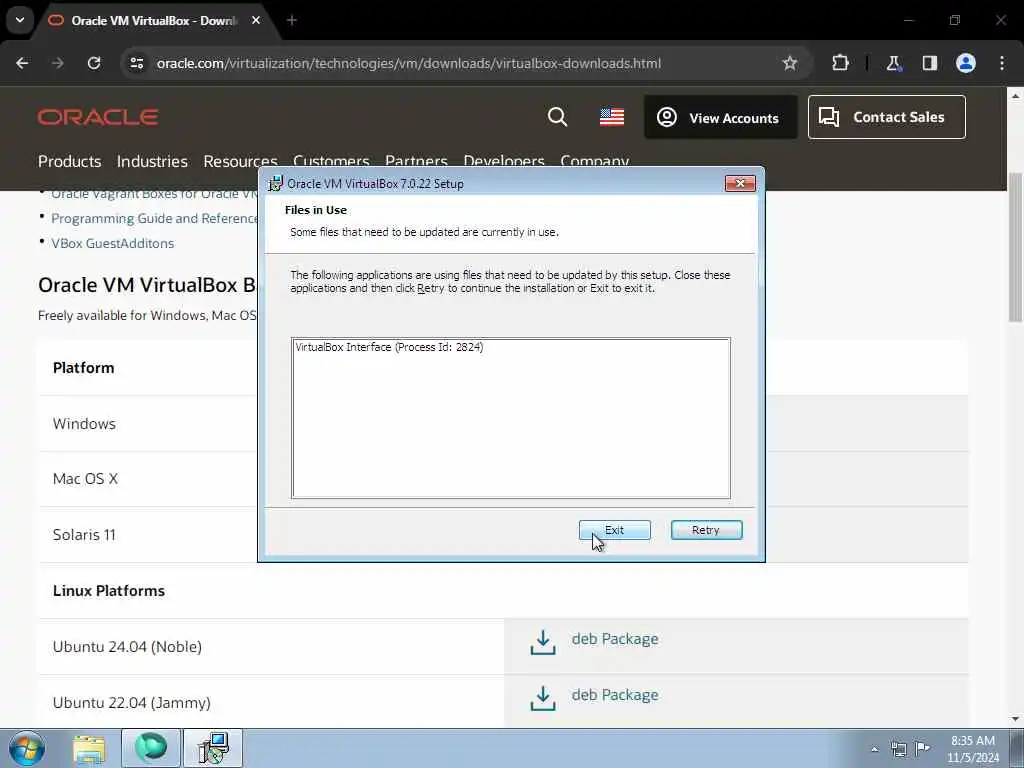Click the Exit button in the setup dialog
This screenshot has width=1024, height=768.
(615, 530)
